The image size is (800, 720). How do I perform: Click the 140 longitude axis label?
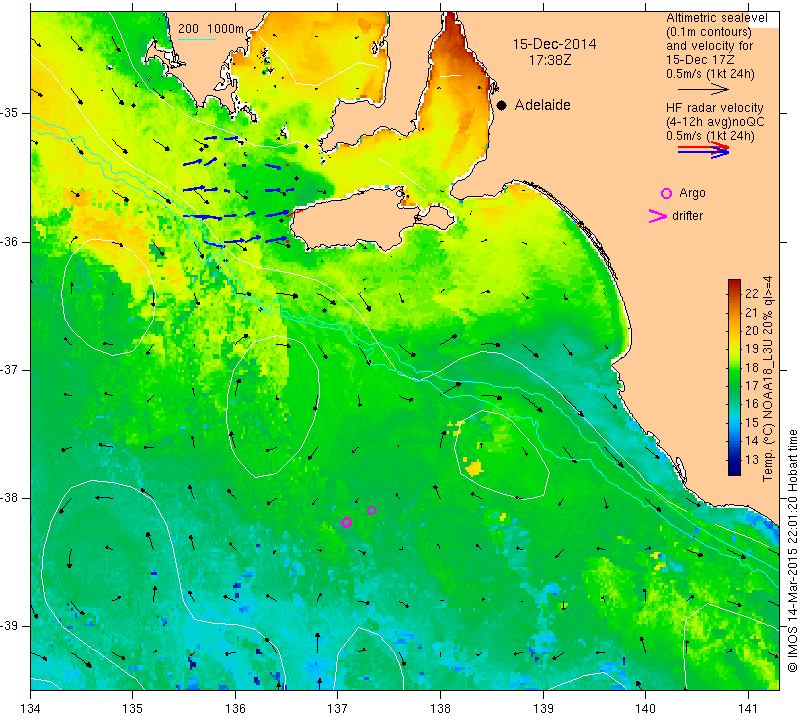pyautogui.click(x=645, y=709)
